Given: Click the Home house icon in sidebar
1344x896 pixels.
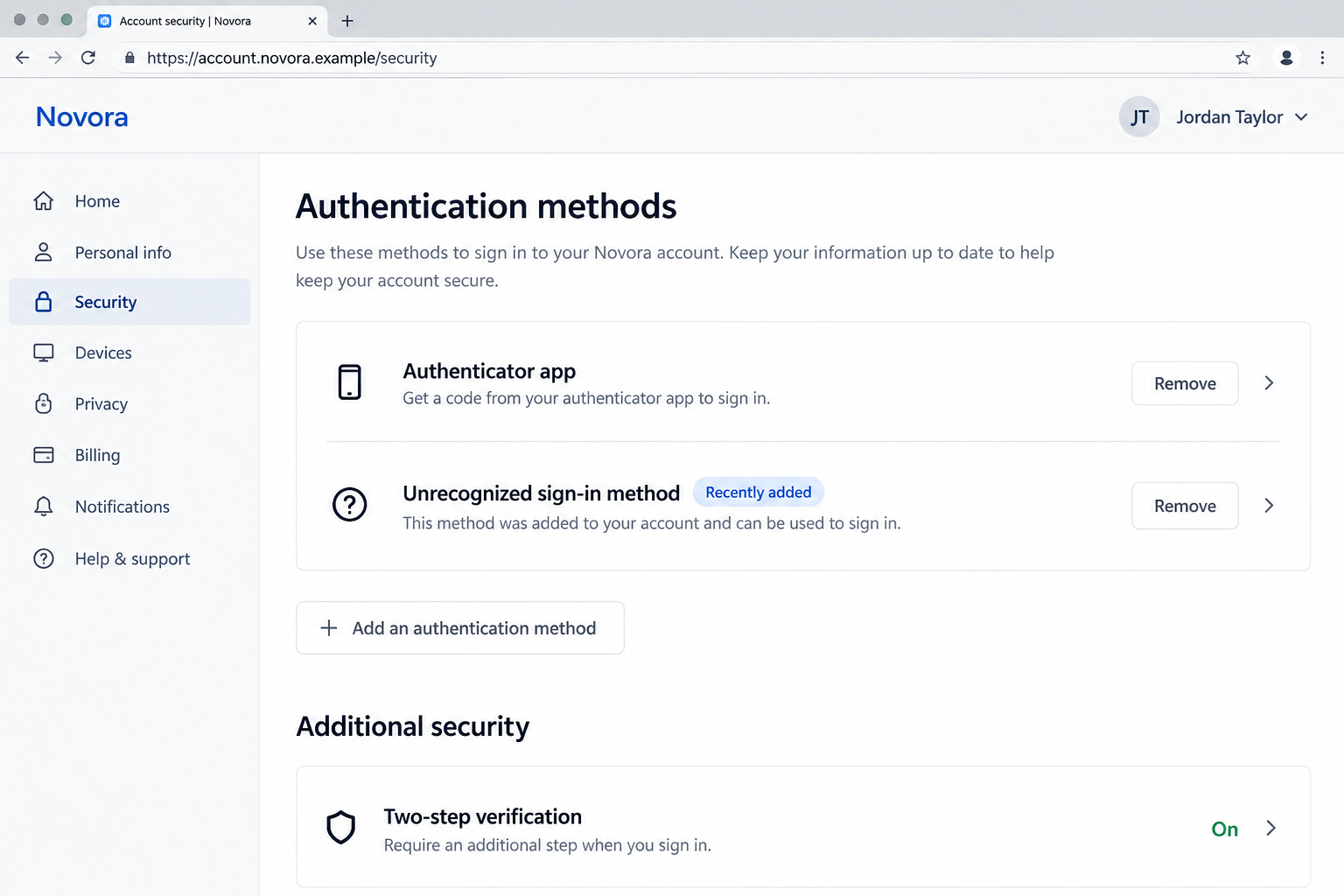Looking at the screenshot, I should [x=44, y=201].
